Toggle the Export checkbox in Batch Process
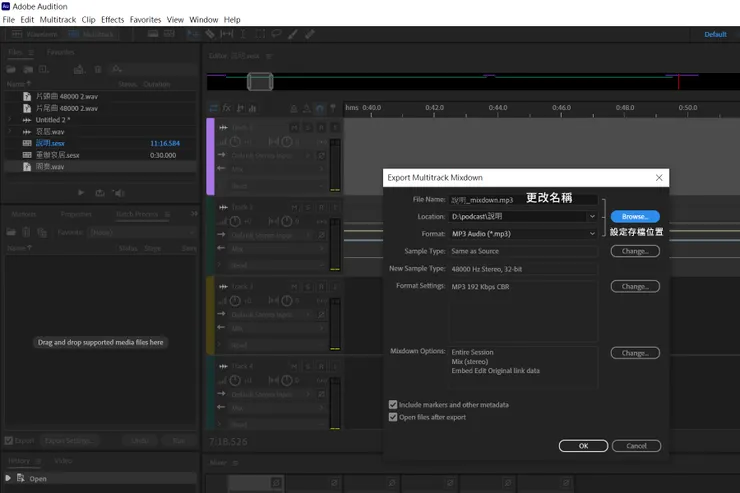Screen dimensions: 740x493 9,440
